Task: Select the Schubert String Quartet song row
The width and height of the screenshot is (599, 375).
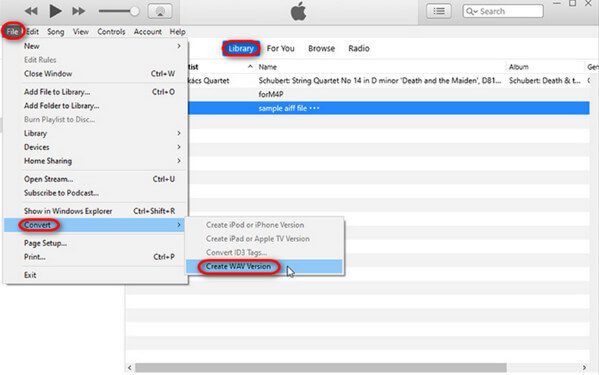Action: [x=389, y=81]
